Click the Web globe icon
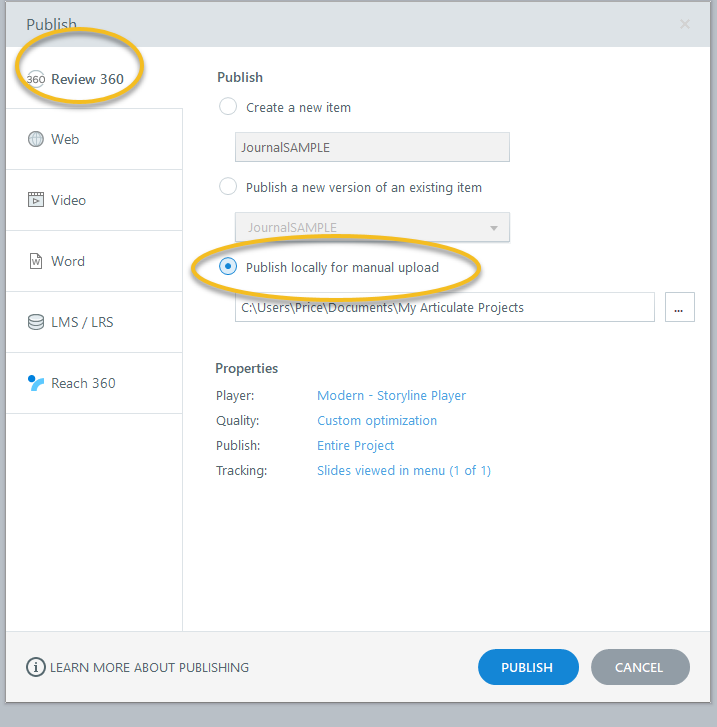 (36, 140)
